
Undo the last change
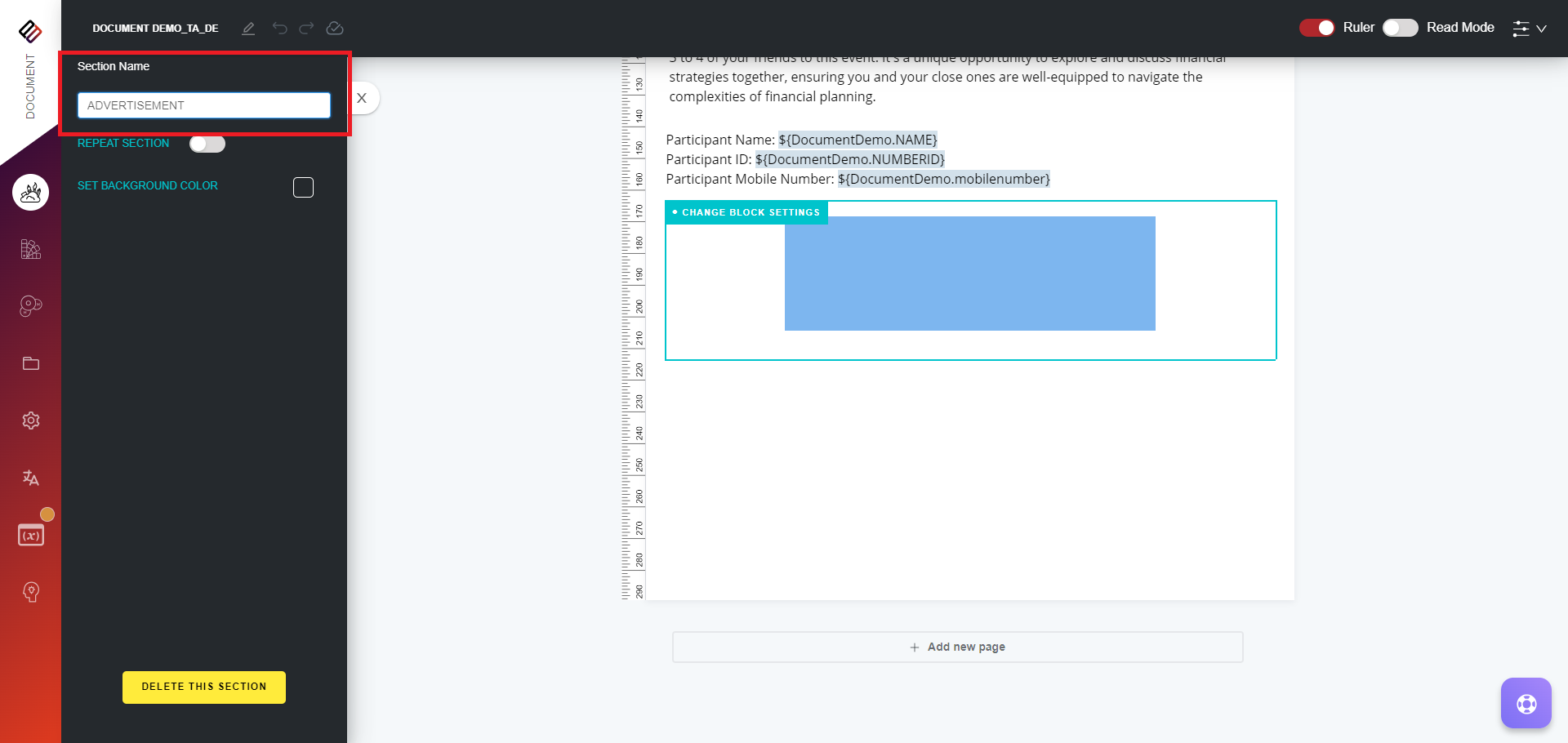click(x=281, y=28)
